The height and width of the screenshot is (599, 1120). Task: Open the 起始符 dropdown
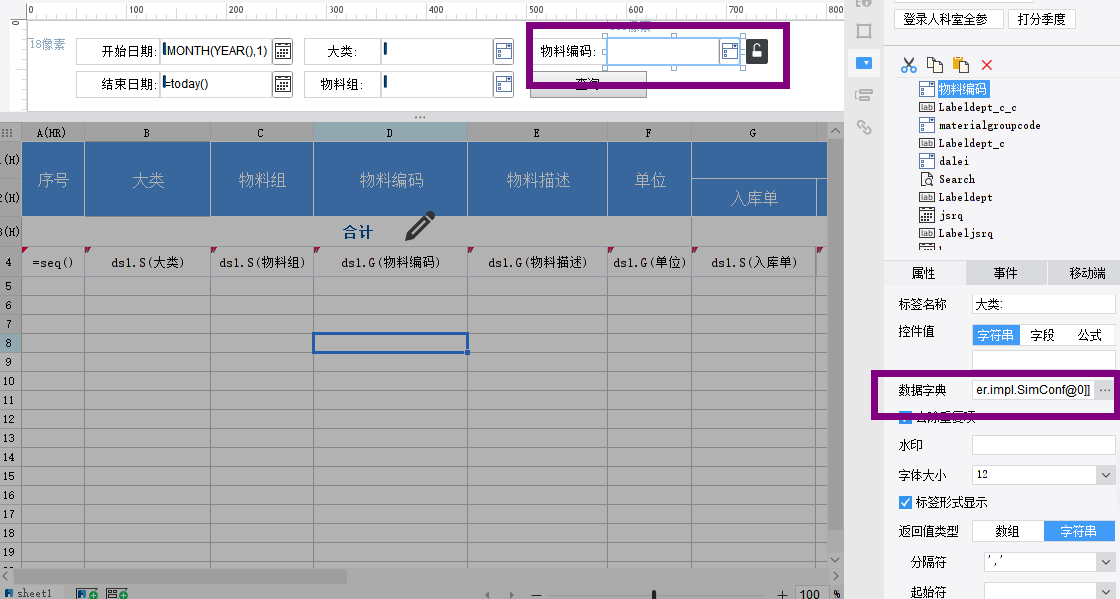pyautogui.click(x=1105, y=592)
